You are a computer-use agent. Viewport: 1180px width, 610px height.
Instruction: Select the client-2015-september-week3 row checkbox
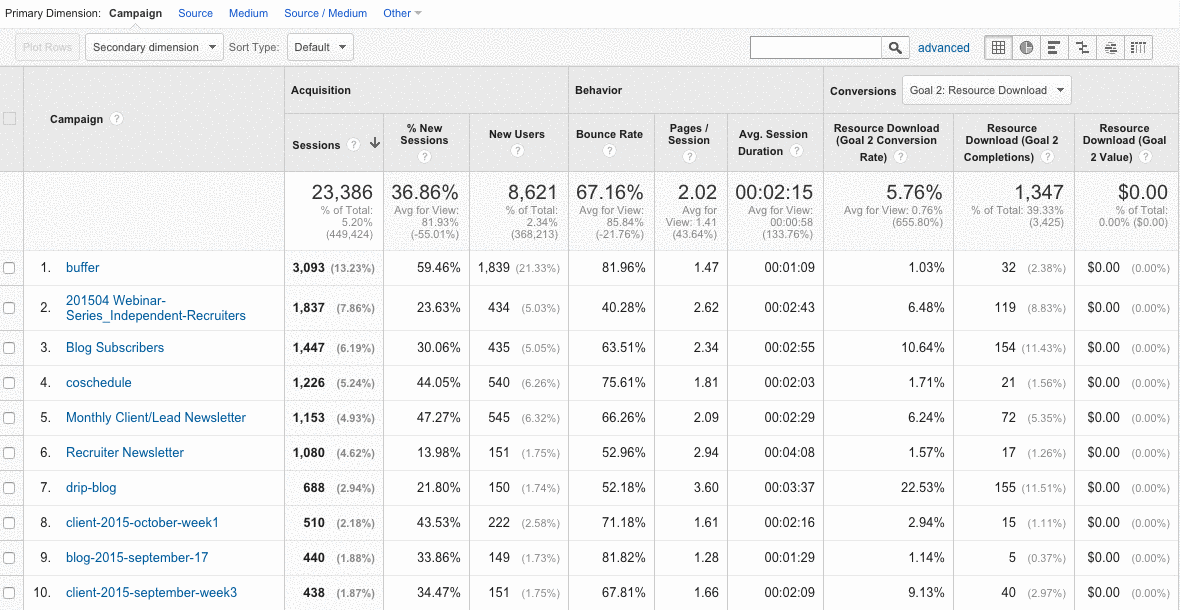tap(10, 593)
